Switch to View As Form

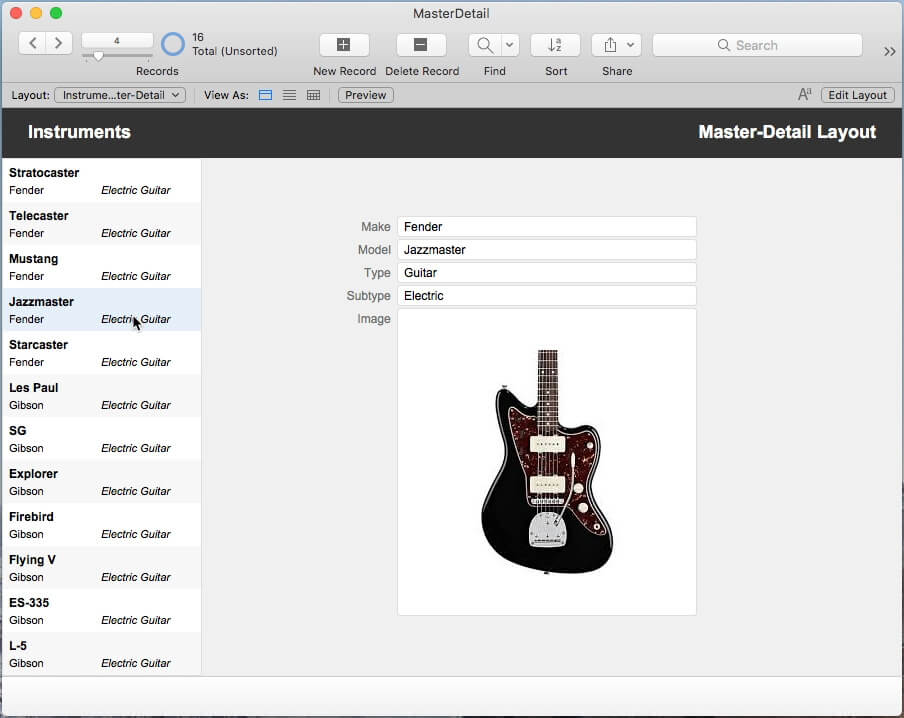tap(265, 95)
